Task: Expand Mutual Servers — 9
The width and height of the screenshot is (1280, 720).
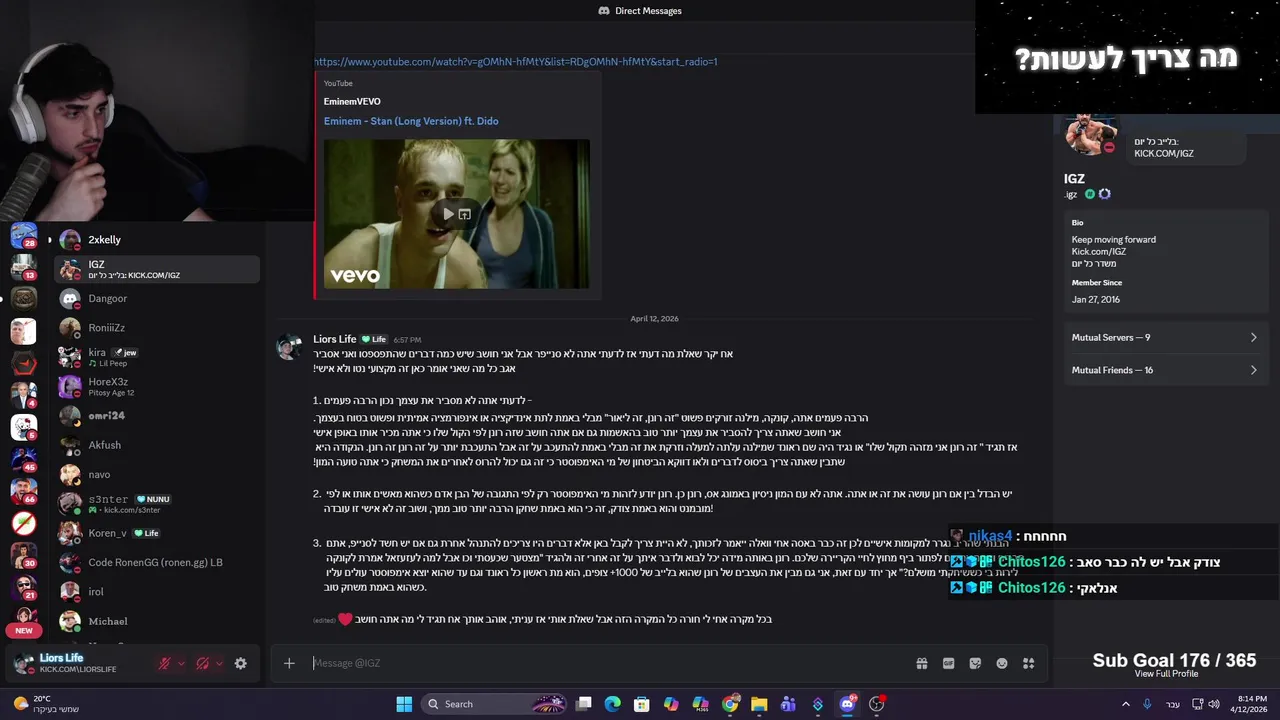Action: click(1164, 337)
